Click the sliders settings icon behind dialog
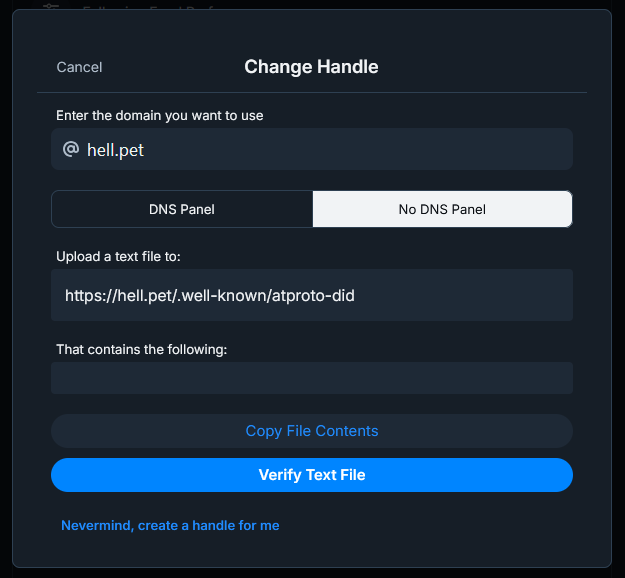625x578 pixels. click(51, 6)
